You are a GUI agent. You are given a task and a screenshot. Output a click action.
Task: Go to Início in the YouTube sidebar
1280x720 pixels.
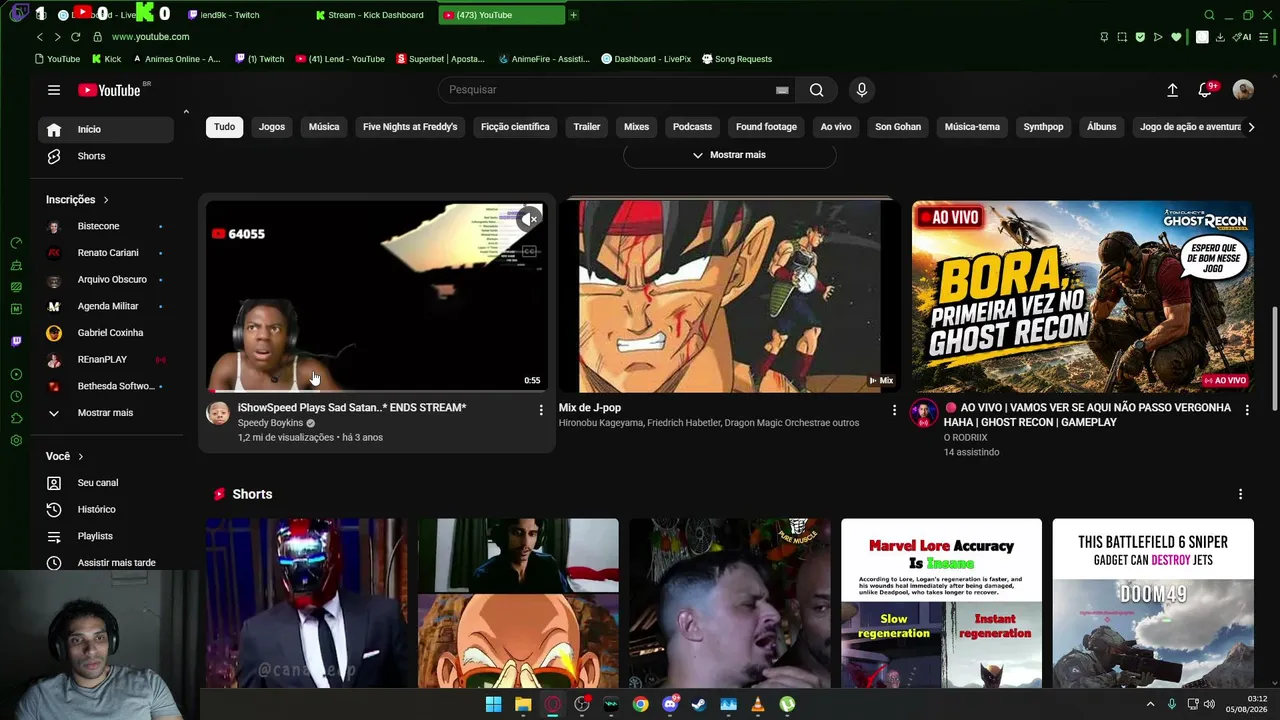(x=106, y=129)
